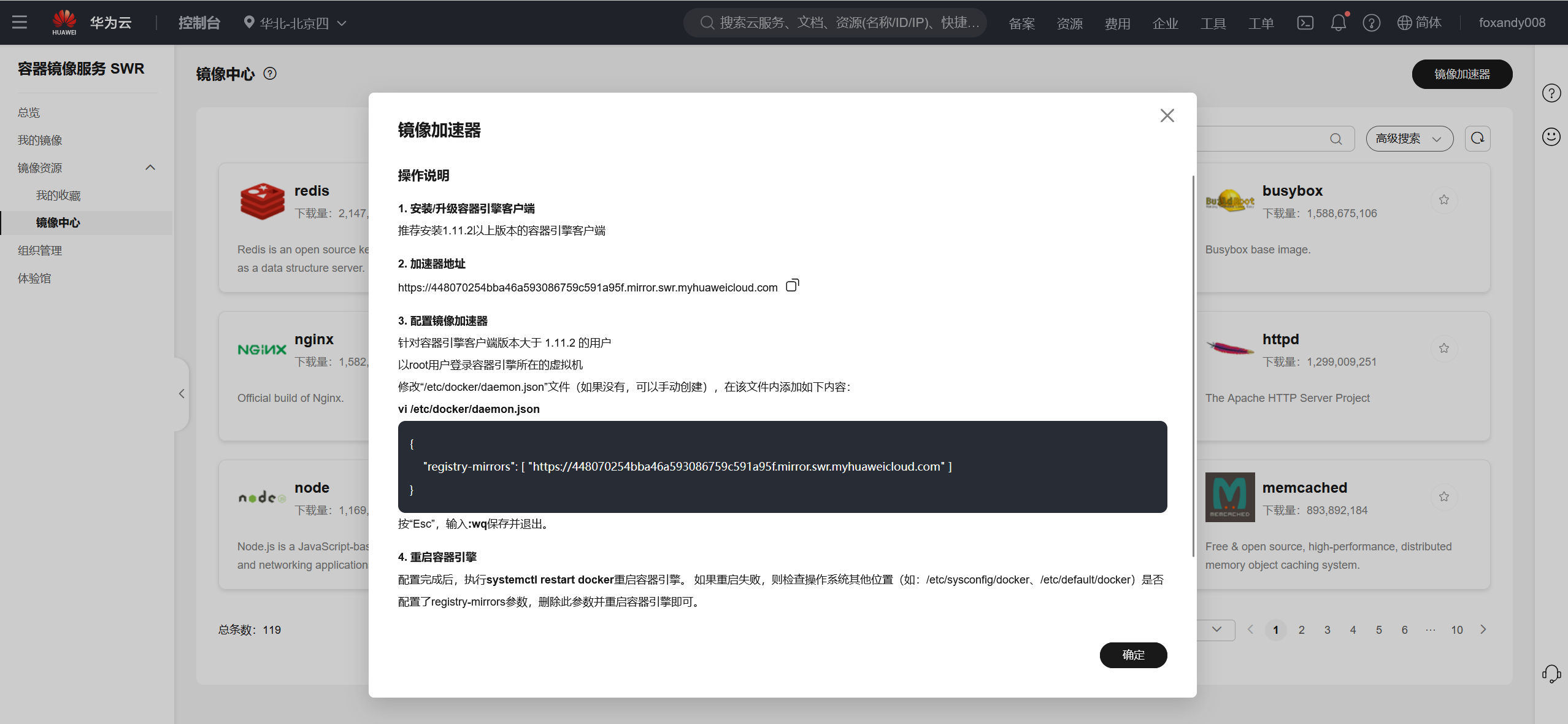Open the region selector 华北-北京四
The image size is (1568, 724).
point(295,23)
